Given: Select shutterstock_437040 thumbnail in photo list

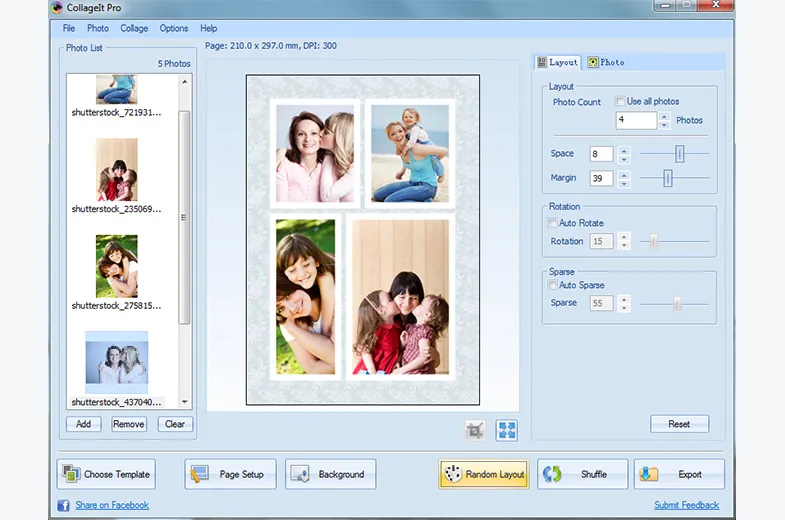Looking at the screenshot, I should (x=117, y=362).
